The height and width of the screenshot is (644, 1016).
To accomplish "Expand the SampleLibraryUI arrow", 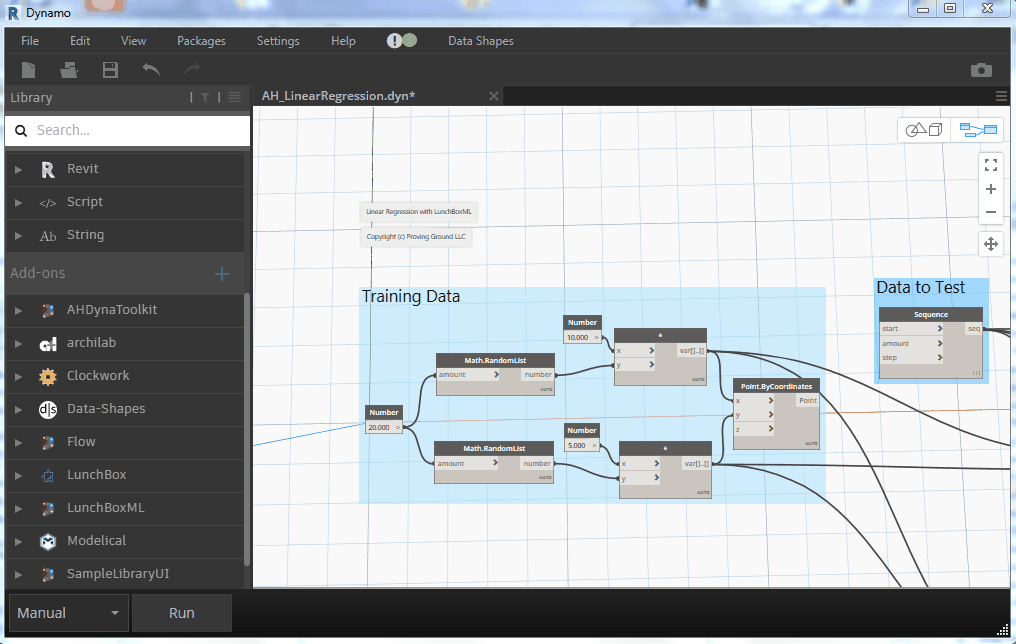I will tap(19, 575).
